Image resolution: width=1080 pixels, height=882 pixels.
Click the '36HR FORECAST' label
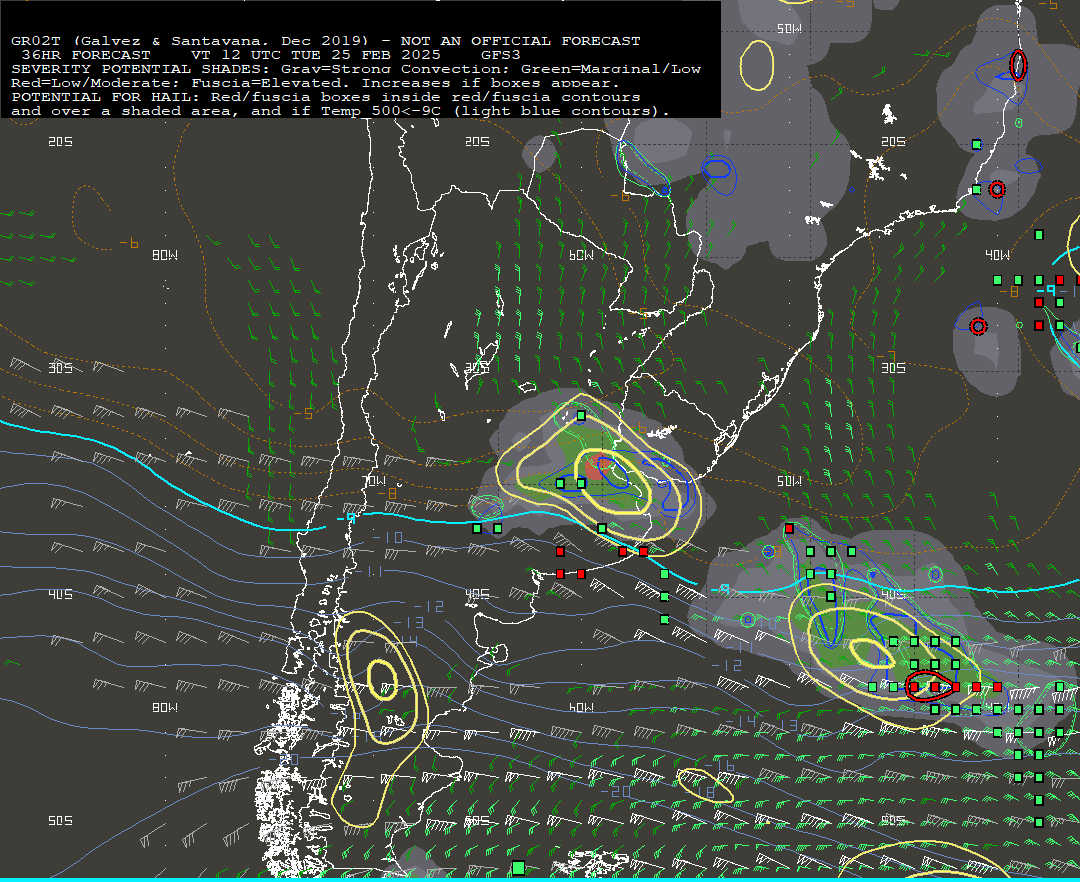[85, 55]
